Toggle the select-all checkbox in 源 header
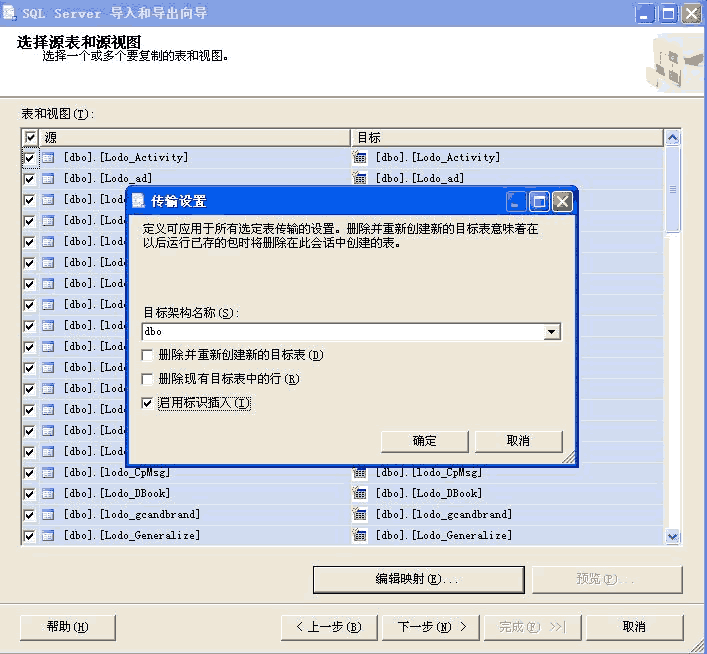707x654 pixels. 30,137
